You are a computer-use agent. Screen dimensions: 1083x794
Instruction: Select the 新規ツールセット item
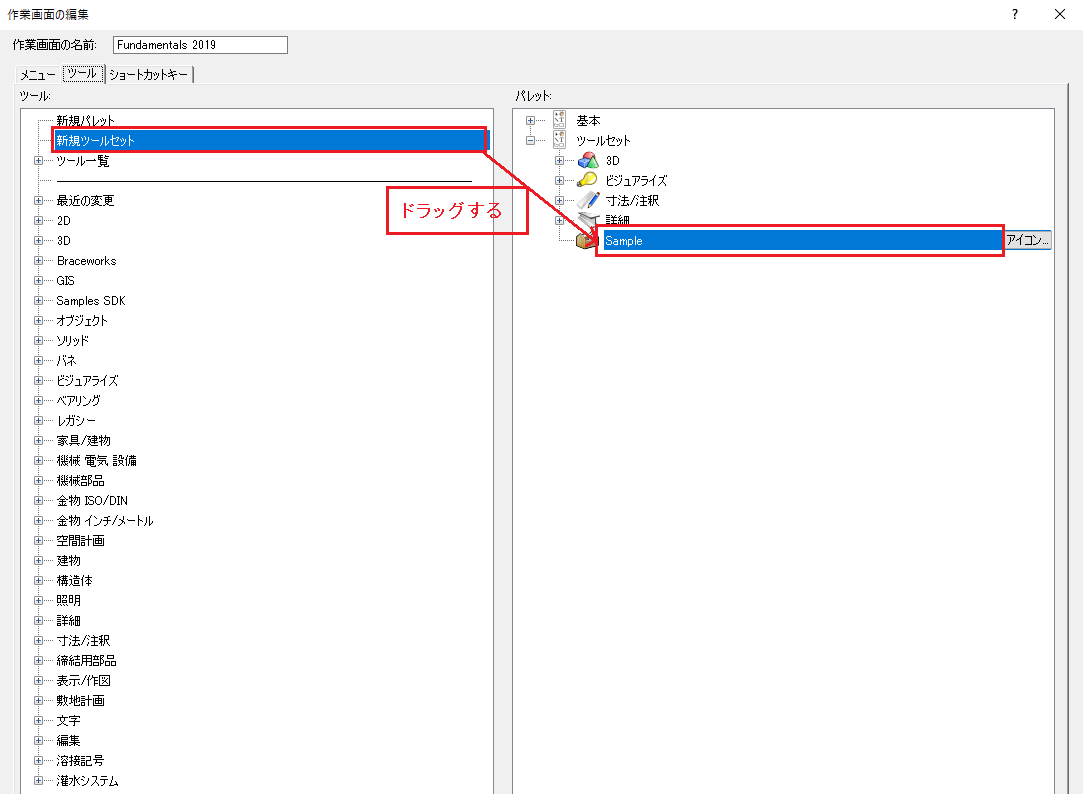(x=95, y=140)
